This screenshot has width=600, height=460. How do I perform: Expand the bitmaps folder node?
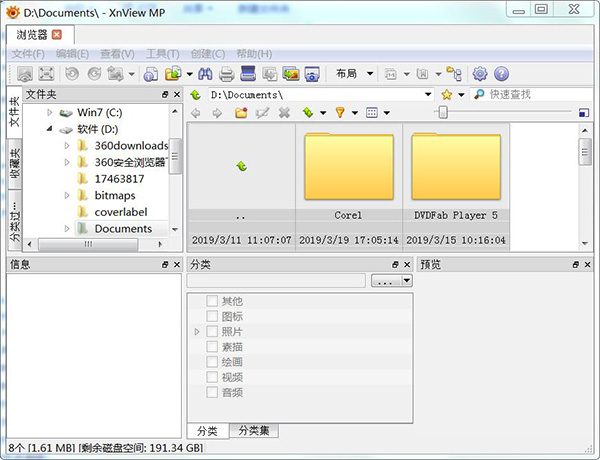pos(67,195)
